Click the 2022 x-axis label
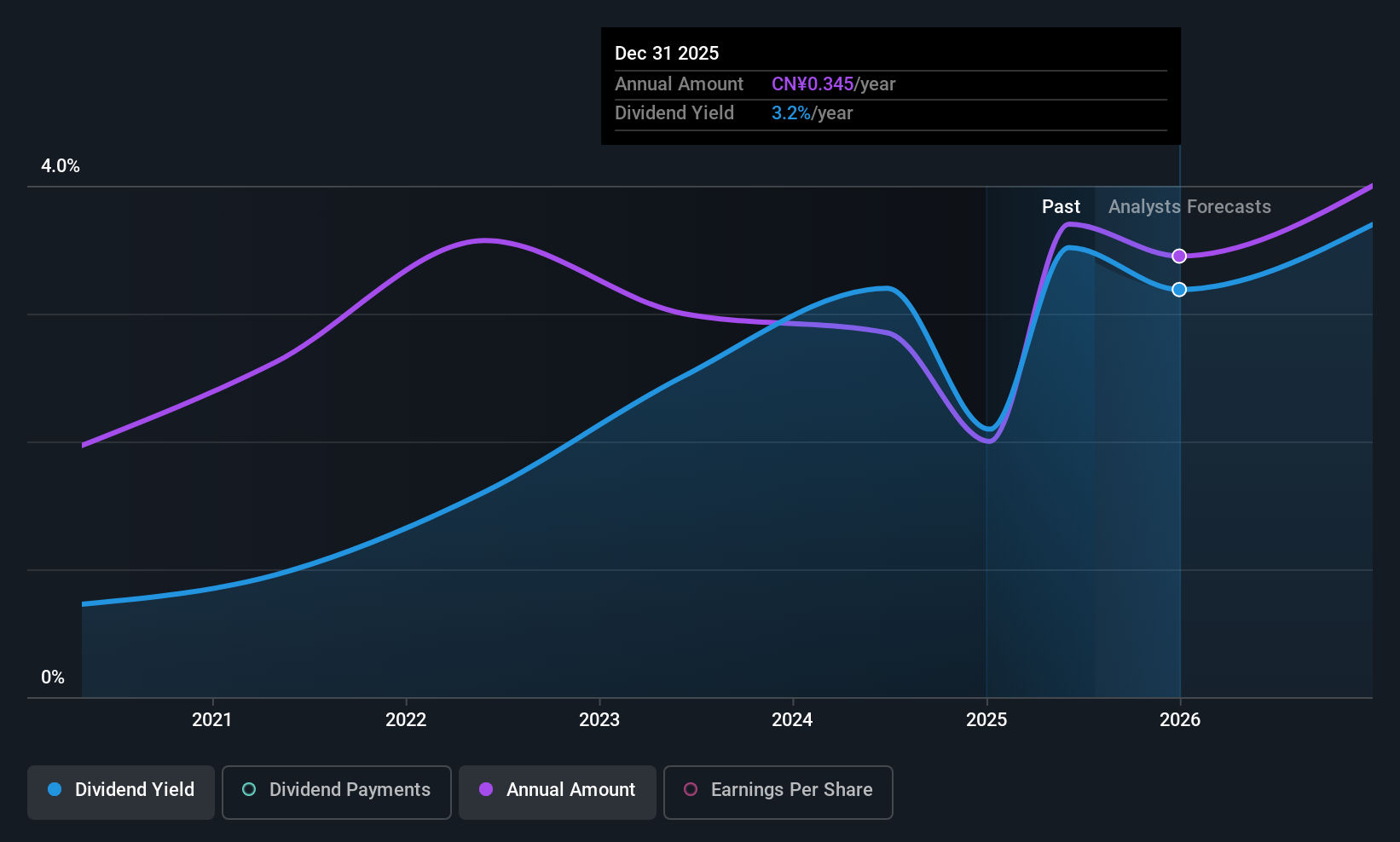 pyautogui.click(x=406, y=719)
